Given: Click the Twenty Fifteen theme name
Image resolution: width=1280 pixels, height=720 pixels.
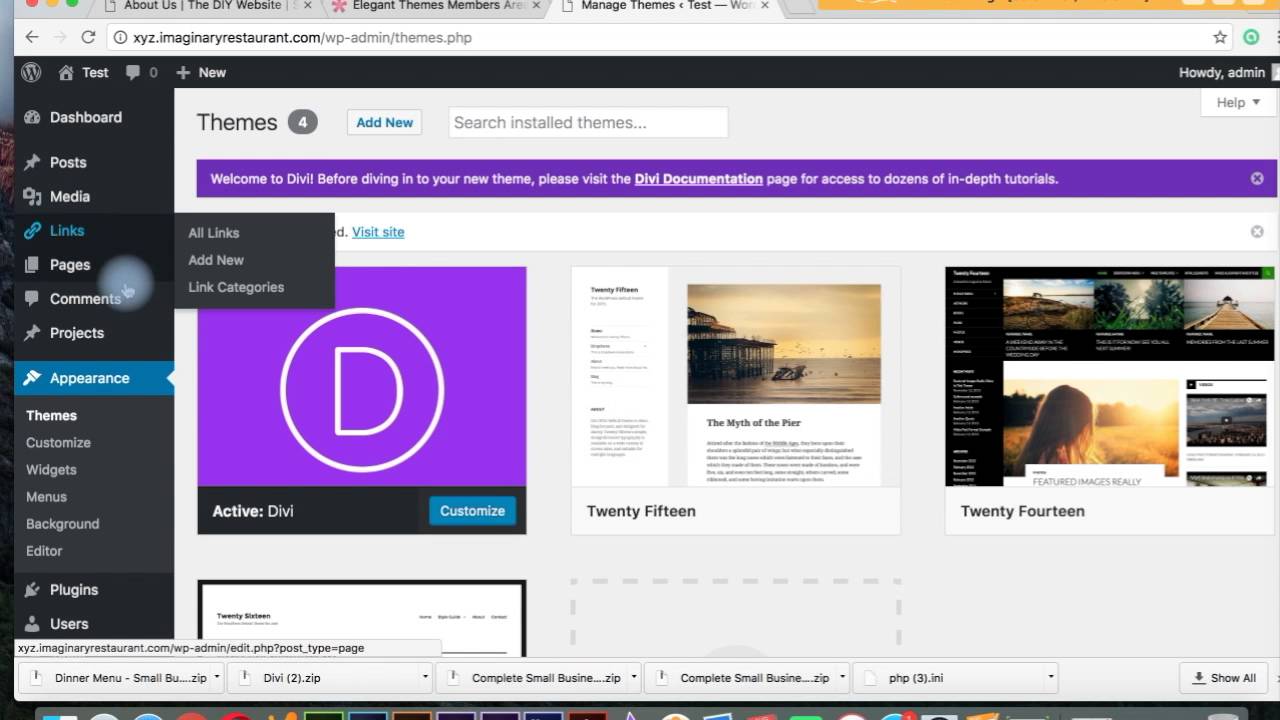Looking at the screenshot, I should click(641, 511).
